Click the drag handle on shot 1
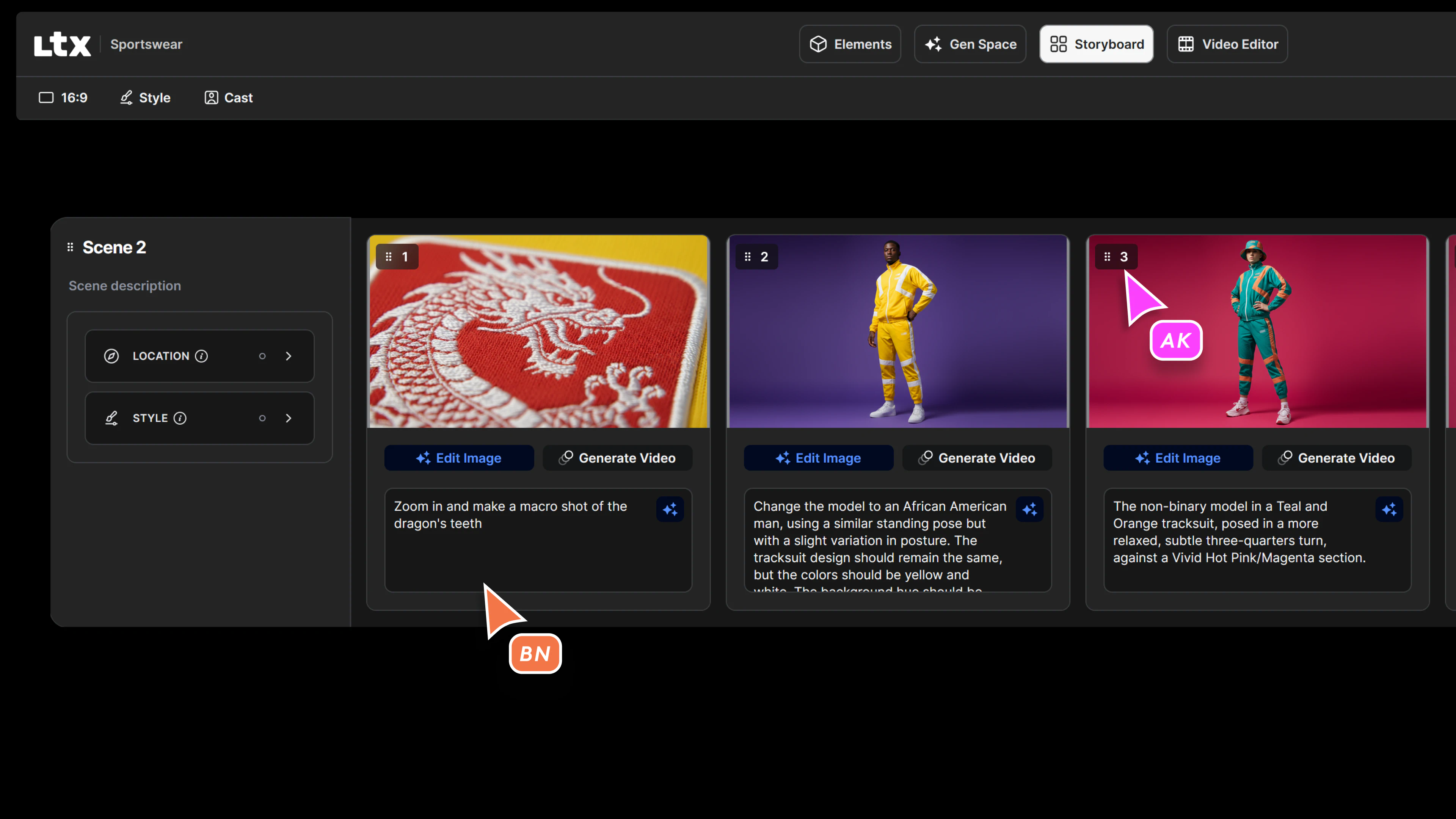The image size is (1456, 819). [388, 257]
